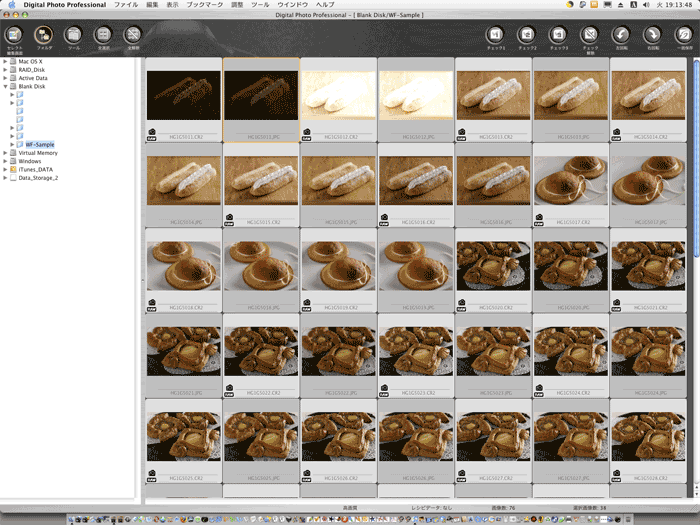Open the 調整 menu
This screenshot has height=525, width=700.
click(x=237, y=4)
